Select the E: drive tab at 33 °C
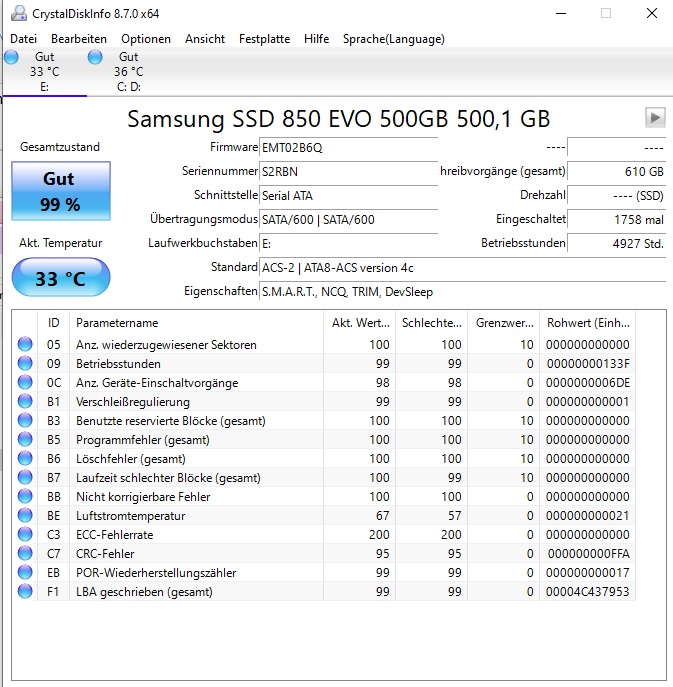673x687 pixels. coord(45,72)
